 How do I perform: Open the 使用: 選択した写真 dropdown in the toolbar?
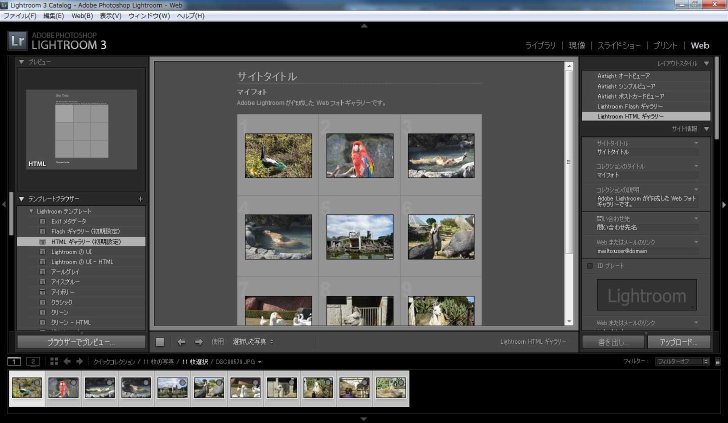253,342
